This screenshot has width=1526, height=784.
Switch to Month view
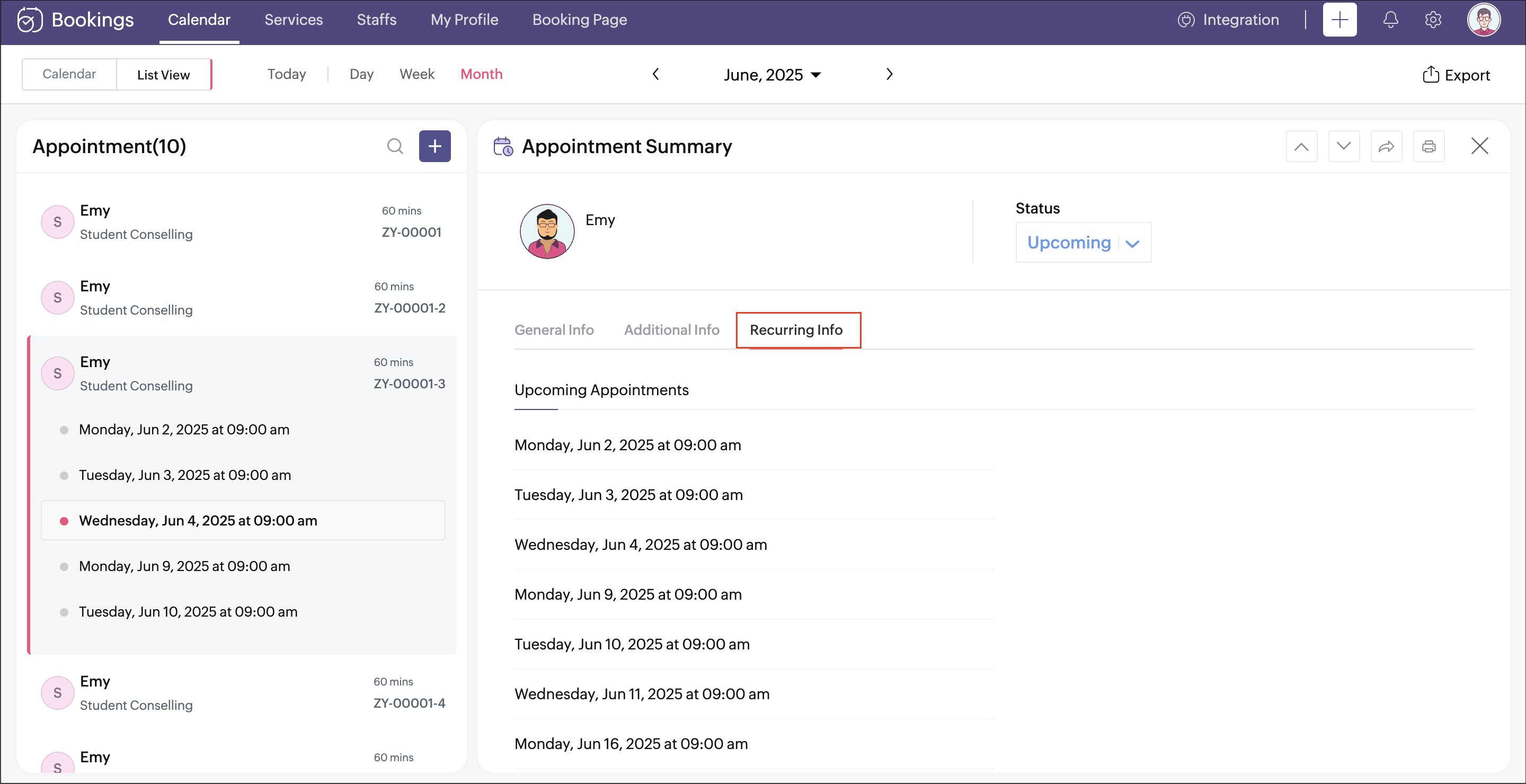click(x=482, y=74)
